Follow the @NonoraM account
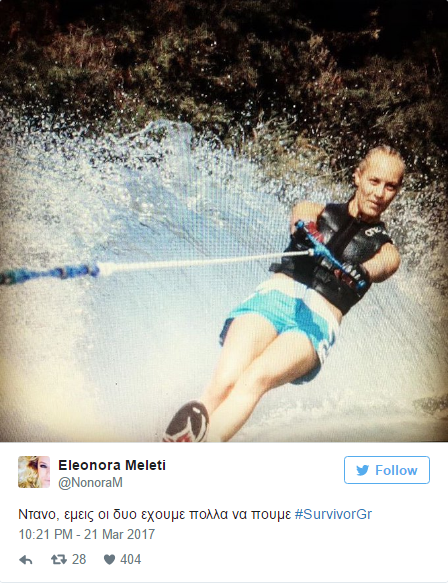The width and height of the screenshot is (448, 584). point(387,470)
